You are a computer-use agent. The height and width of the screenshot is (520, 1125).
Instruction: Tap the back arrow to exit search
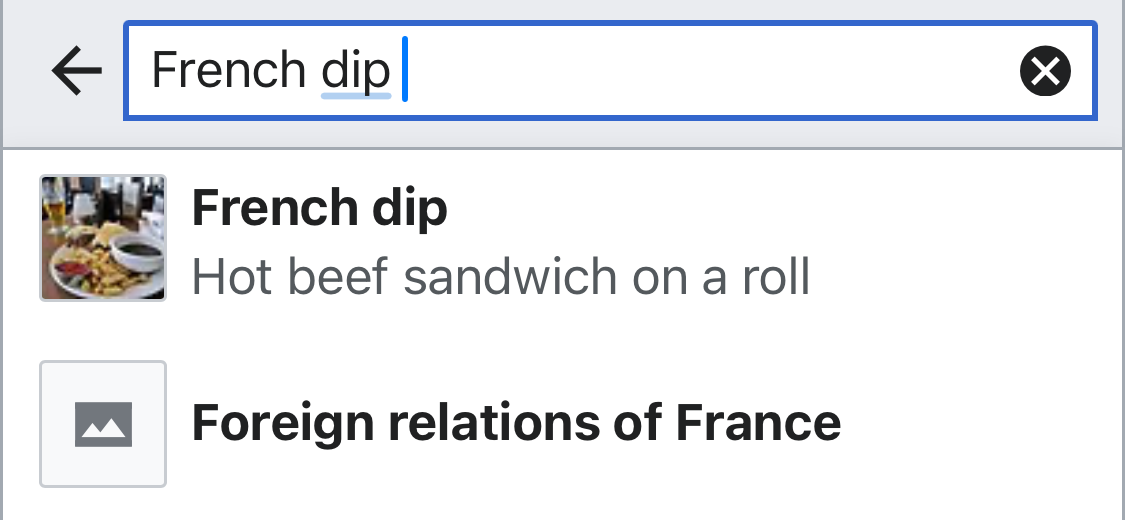(76, 71)
